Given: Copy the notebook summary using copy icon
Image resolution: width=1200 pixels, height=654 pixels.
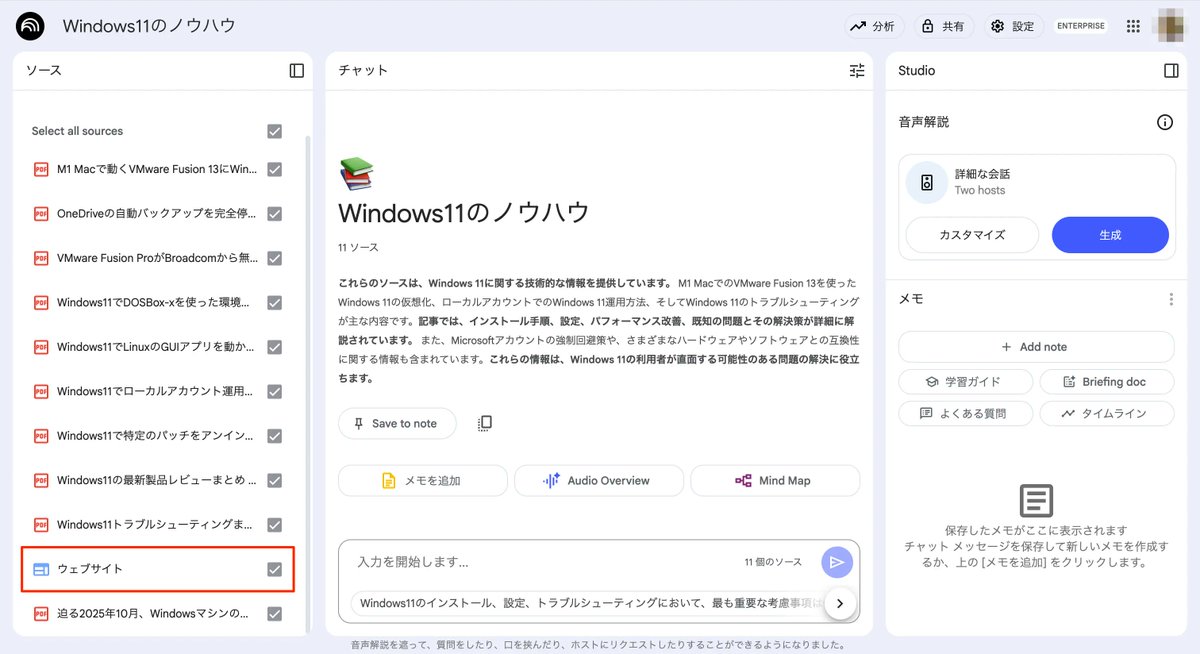Looking at the screenshot, I should [485, 423].
